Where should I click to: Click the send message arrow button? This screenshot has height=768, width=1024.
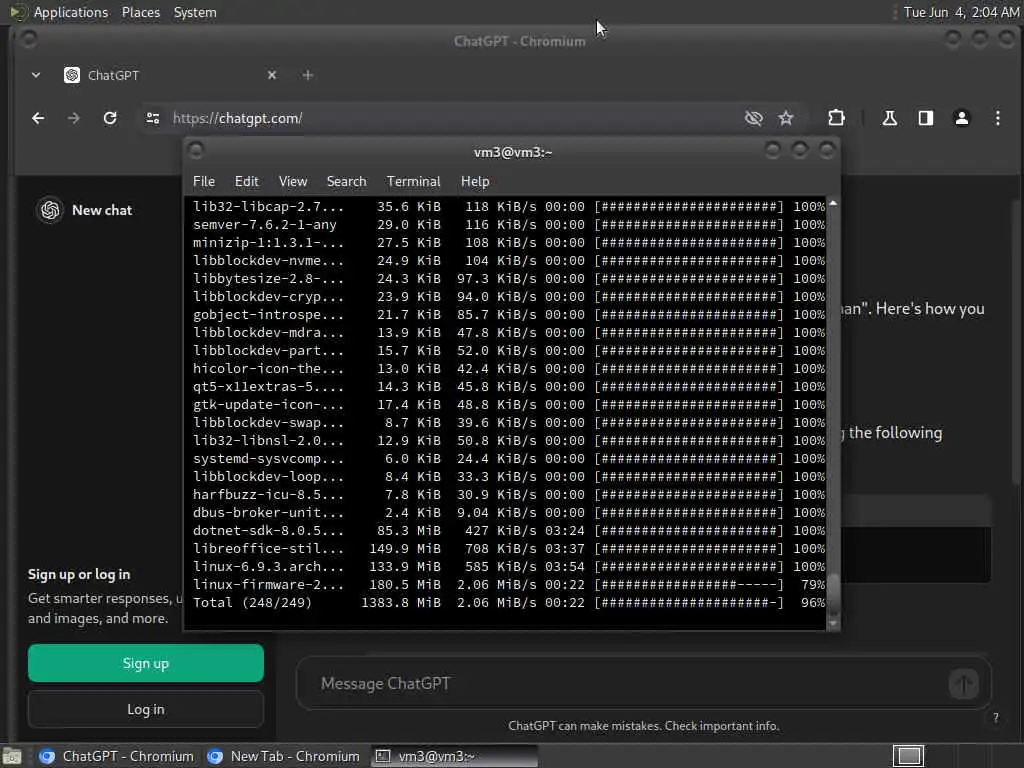click(x=963, y=684)
